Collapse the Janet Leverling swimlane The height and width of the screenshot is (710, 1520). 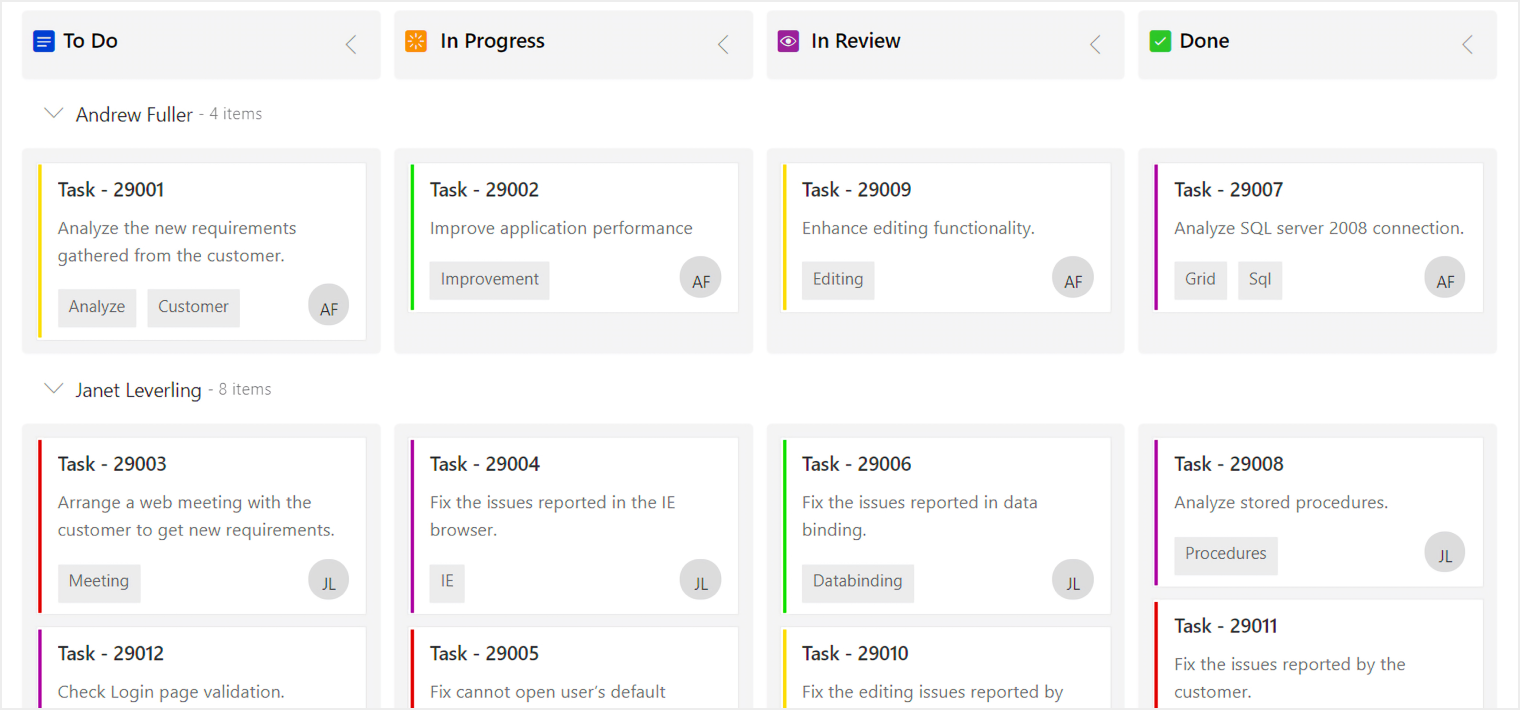tap(54, 389)
